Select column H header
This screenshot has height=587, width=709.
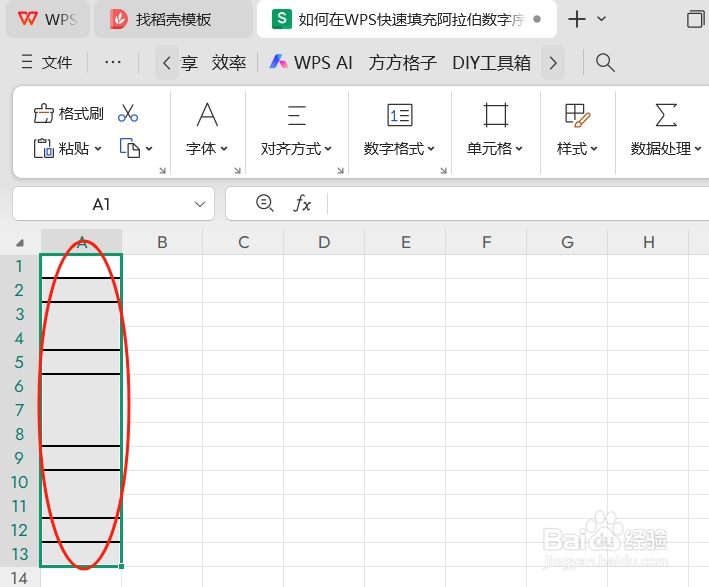coord(648,242)
